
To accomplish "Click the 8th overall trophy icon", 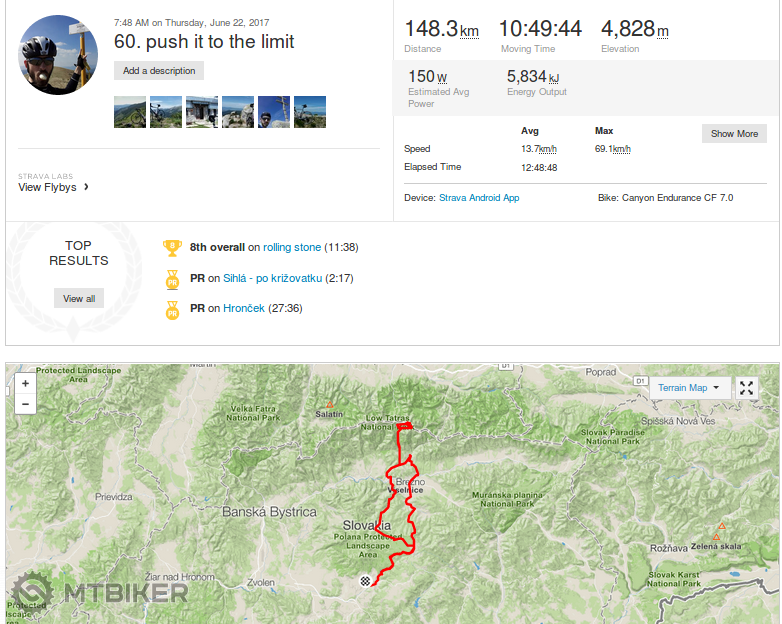I will pyautogui.click(x=172, y=247).
